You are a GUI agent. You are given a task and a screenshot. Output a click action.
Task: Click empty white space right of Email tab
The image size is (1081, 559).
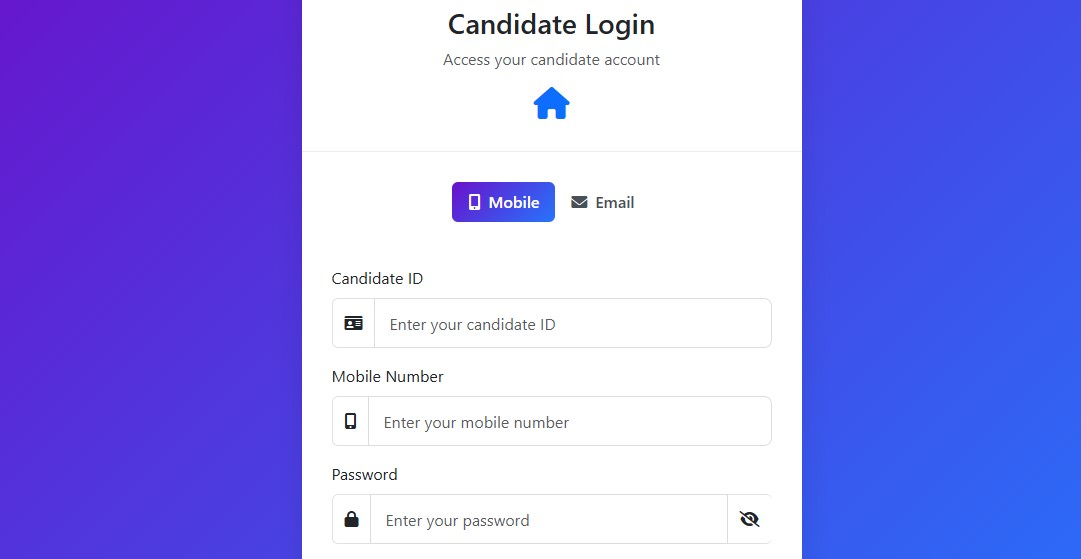tap(720, 202)
